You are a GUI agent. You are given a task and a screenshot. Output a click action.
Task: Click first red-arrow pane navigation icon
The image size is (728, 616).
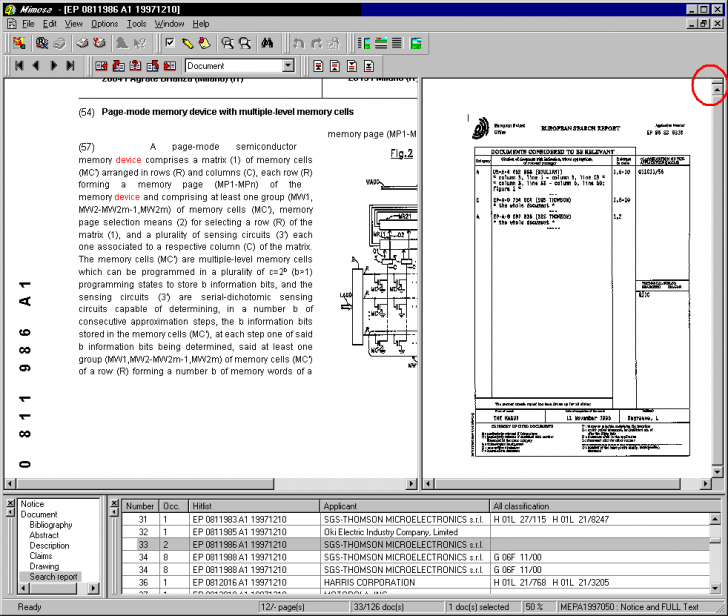[101, 66]
